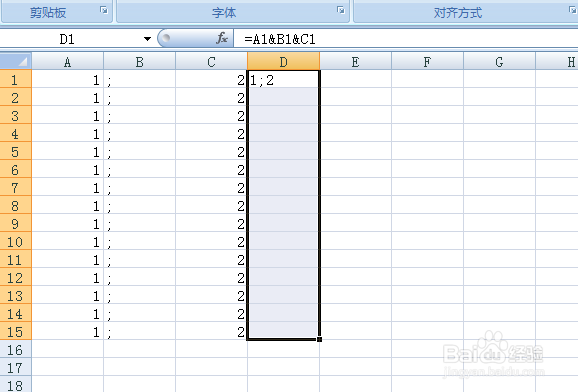The image size is (578, 392).
Task: Open the Clipboard (剪贴板) dialog launcher
Action: [x=104, y=10]
